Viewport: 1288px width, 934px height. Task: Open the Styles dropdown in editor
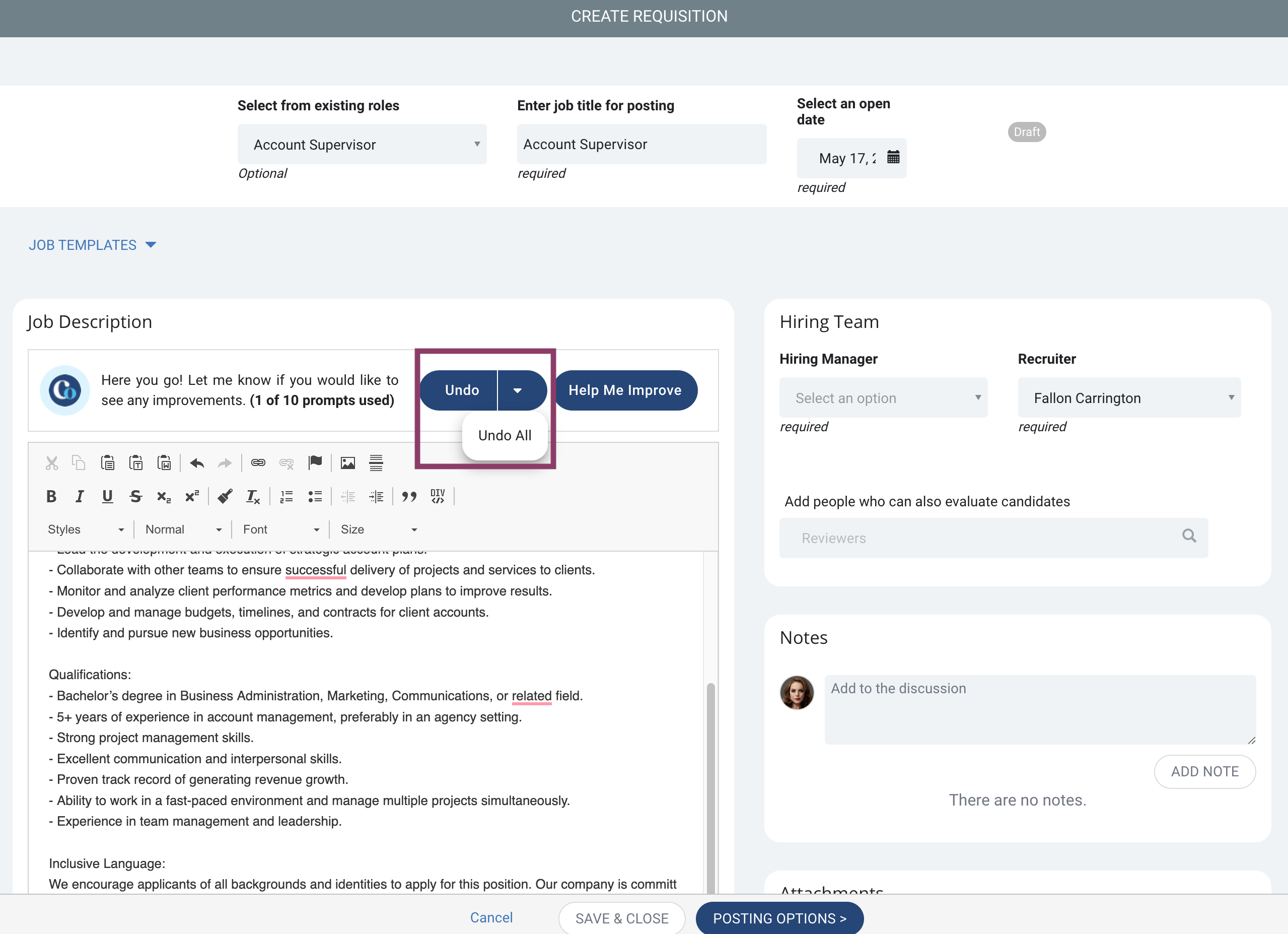(86, 529)
